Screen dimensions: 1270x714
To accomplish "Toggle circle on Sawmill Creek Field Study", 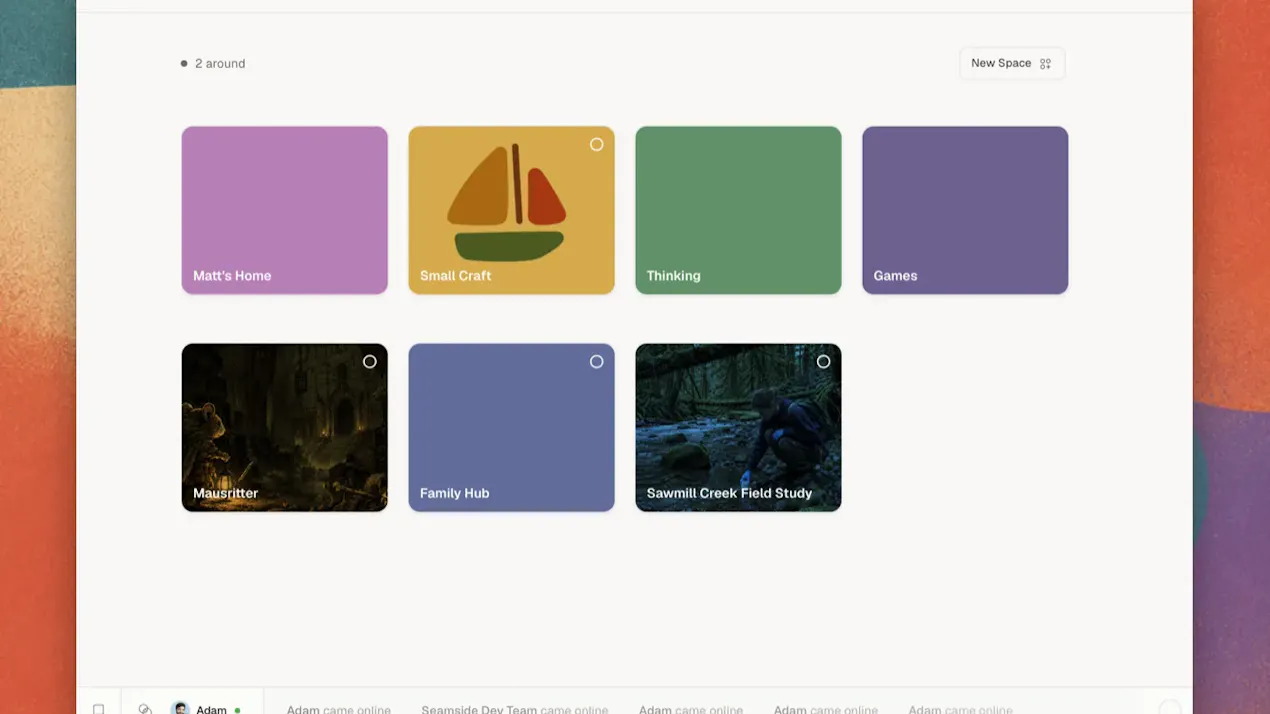I will pyautogui.click(x=823, y=362).
